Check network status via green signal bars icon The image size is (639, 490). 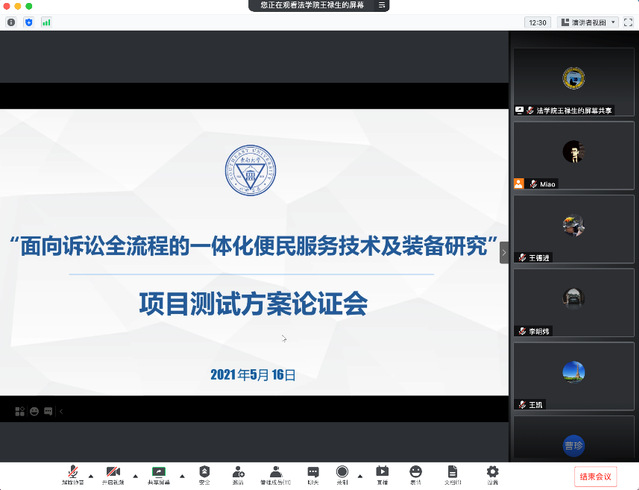46,21
